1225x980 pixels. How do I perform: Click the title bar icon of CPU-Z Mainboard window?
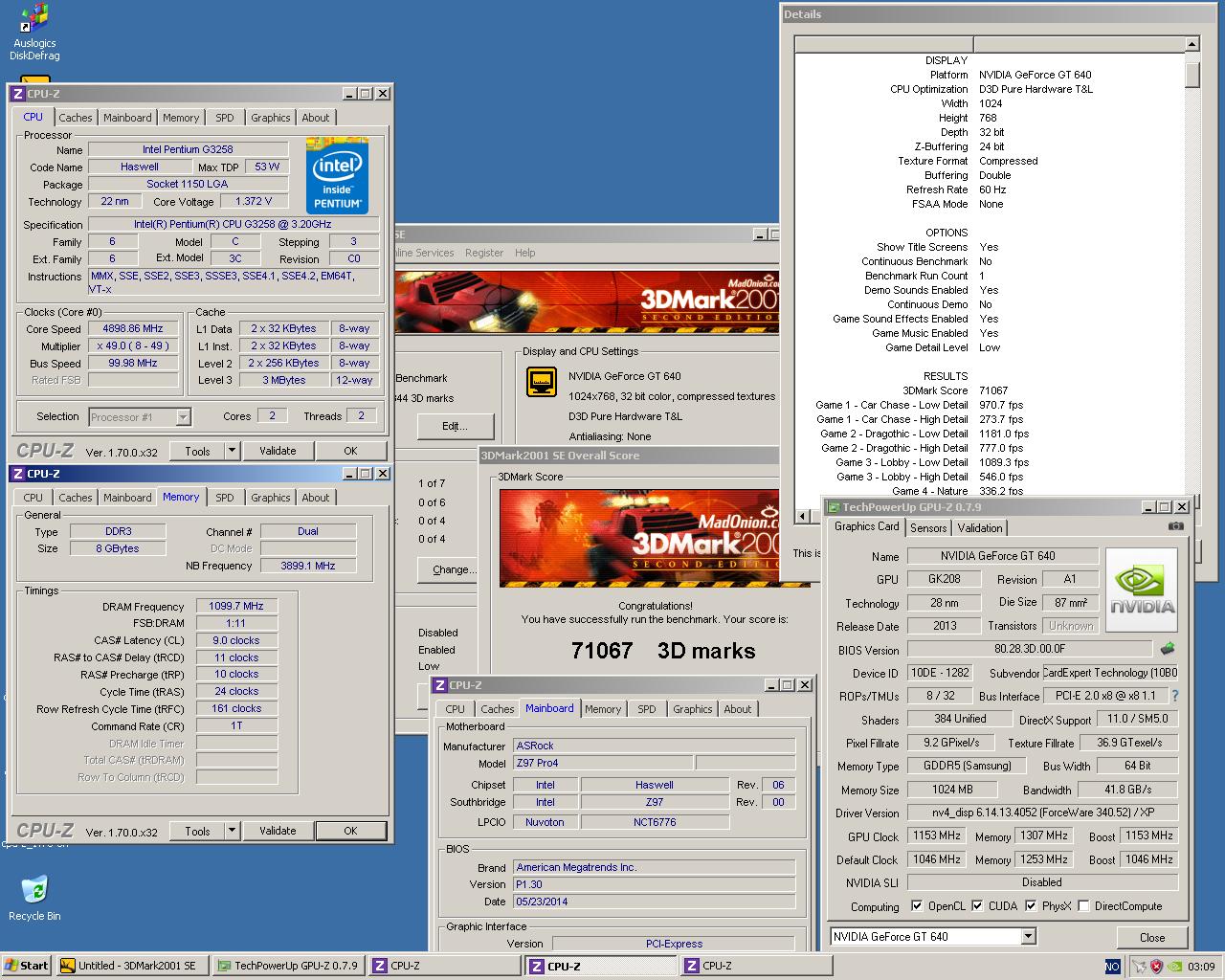click(440, 684)
